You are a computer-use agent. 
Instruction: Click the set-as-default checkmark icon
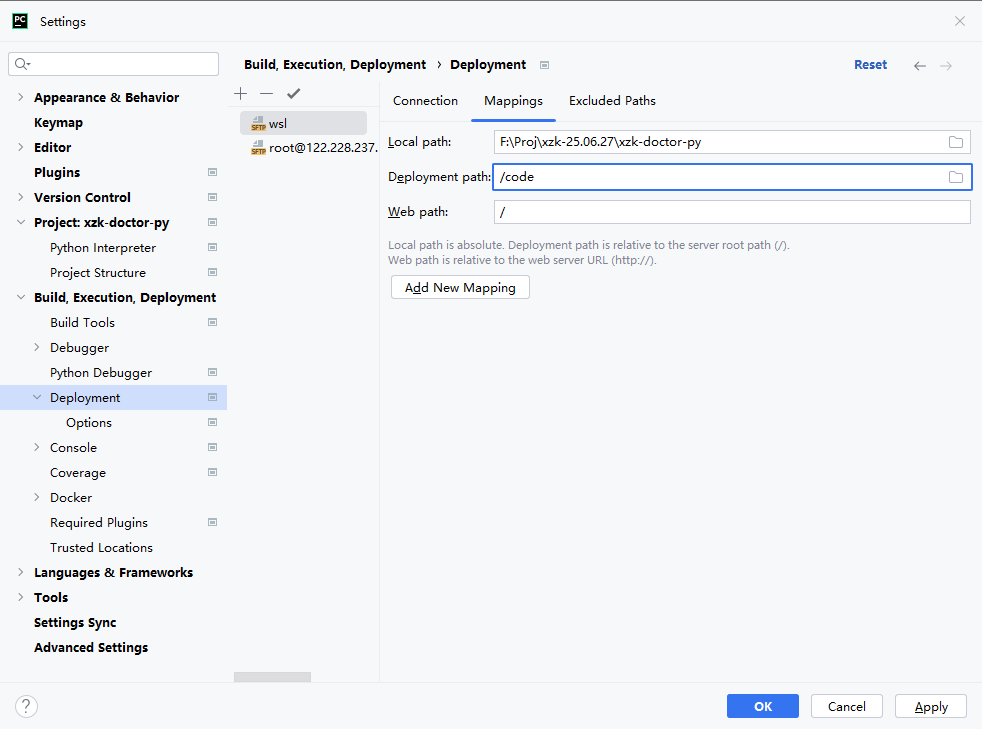pyautogui.click(x=293, y=93)
